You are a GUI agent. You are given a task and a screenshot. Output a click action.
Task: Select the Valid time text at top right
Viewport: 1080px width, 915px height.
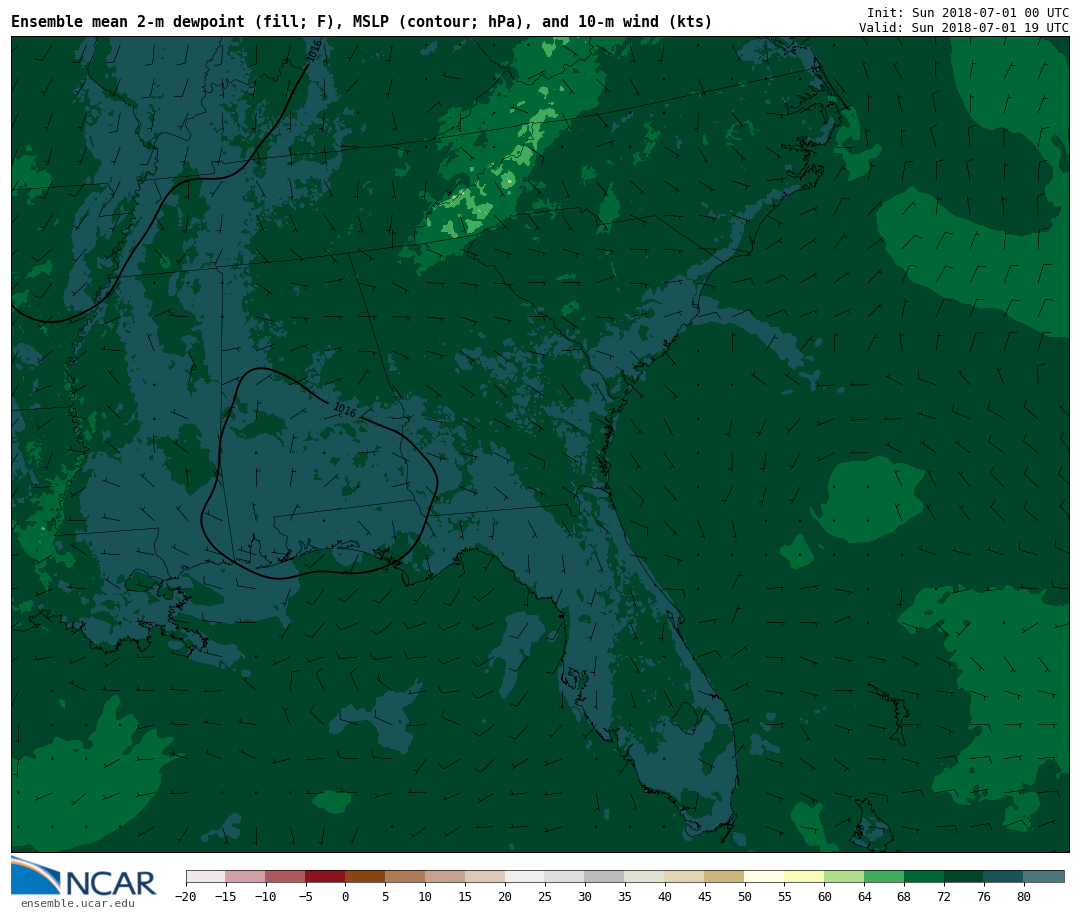click(963, 28)
